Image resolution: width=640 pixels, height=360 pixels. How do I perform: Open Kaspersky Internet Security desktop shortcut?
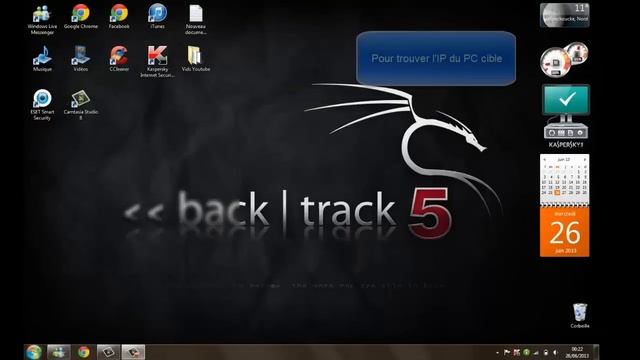pyautogui.click(x=158, y=62)
